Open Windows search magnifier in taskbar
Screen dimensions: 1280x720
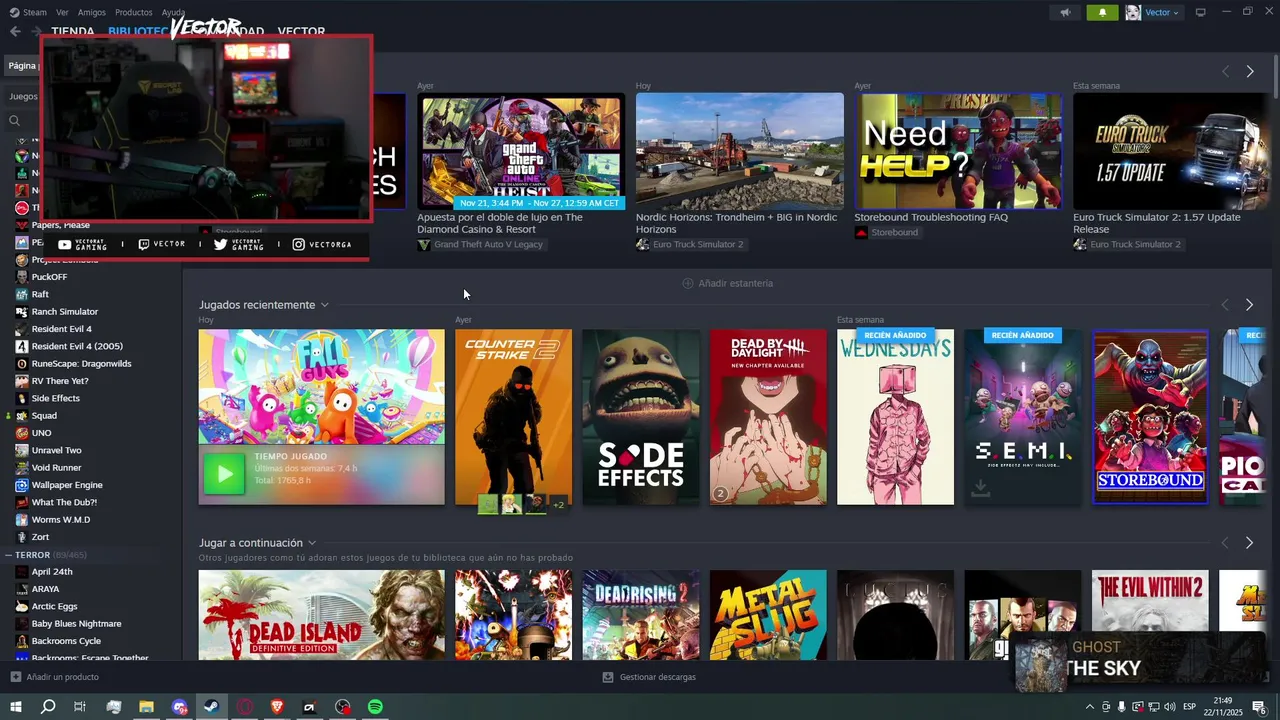[x=48, y=707]
